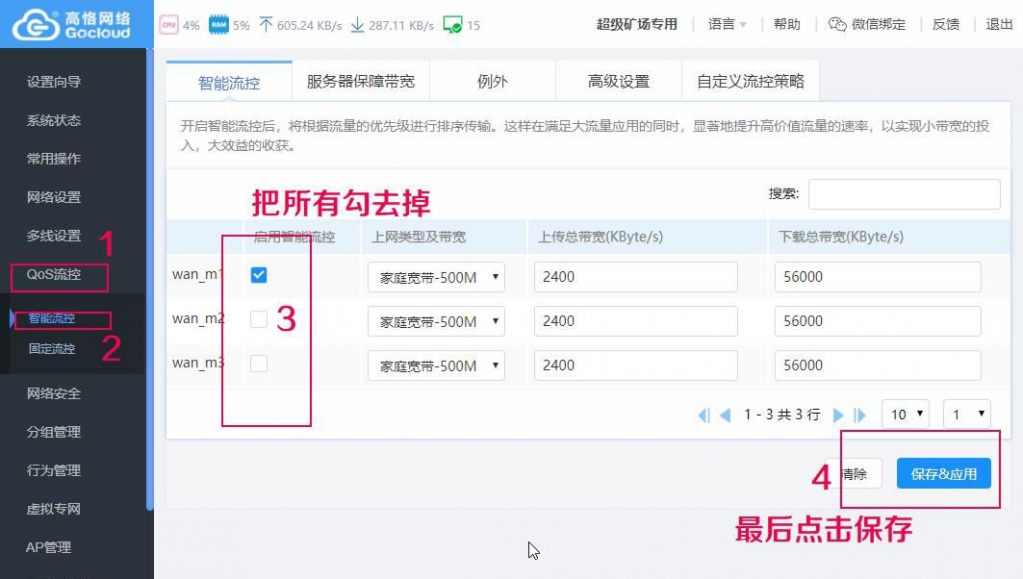
Task: Click the RAM usage icon
Action: [218, 25]
